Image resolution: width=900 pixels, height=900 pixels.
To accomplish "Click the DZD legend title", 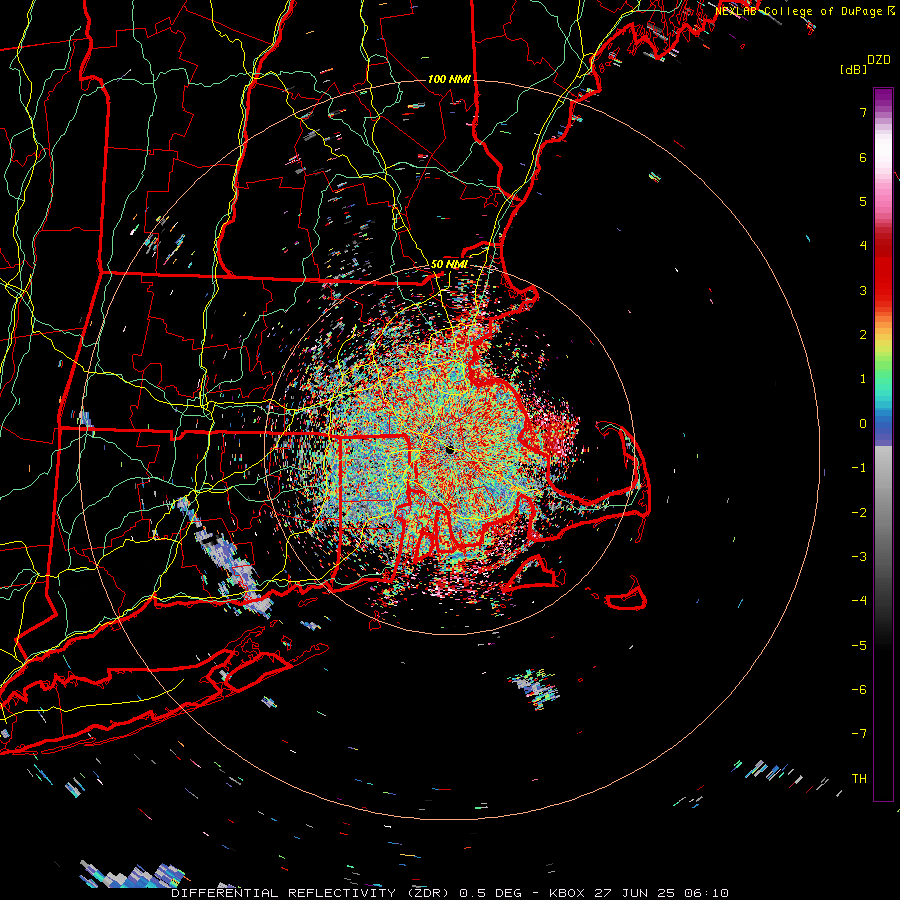I will pyautogui.click(x=878, y=60).
